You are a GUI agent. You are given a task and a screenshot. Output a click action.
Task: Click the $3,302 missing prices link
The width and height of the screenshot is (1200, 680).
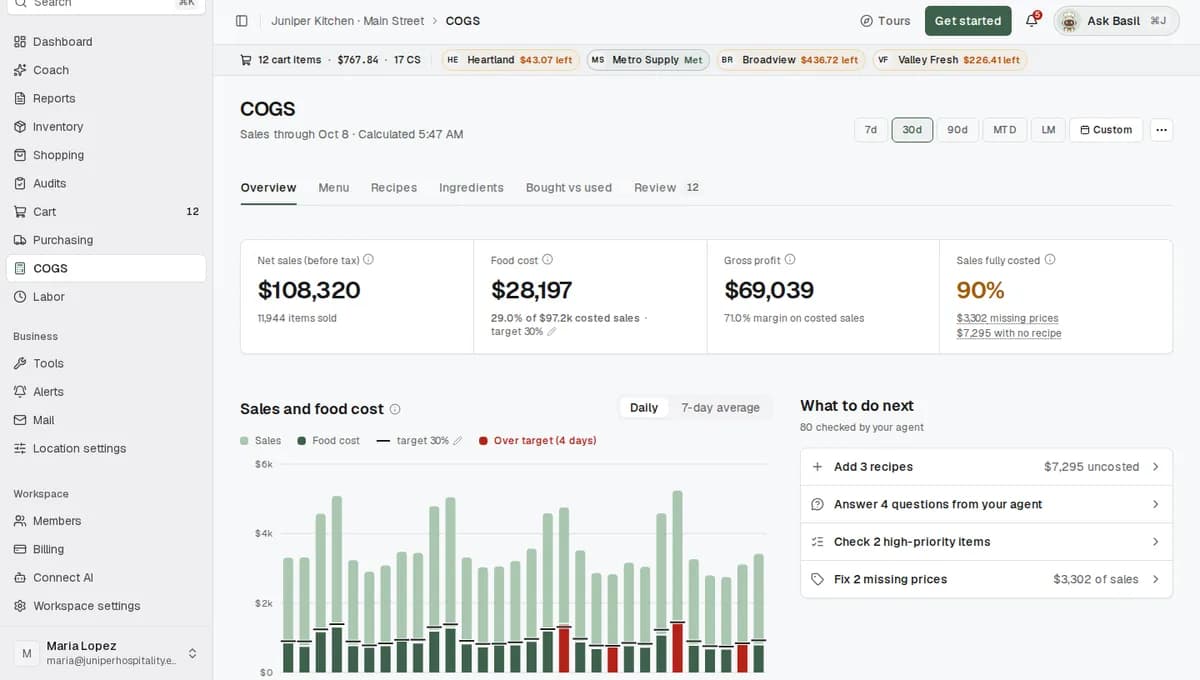1007,318
